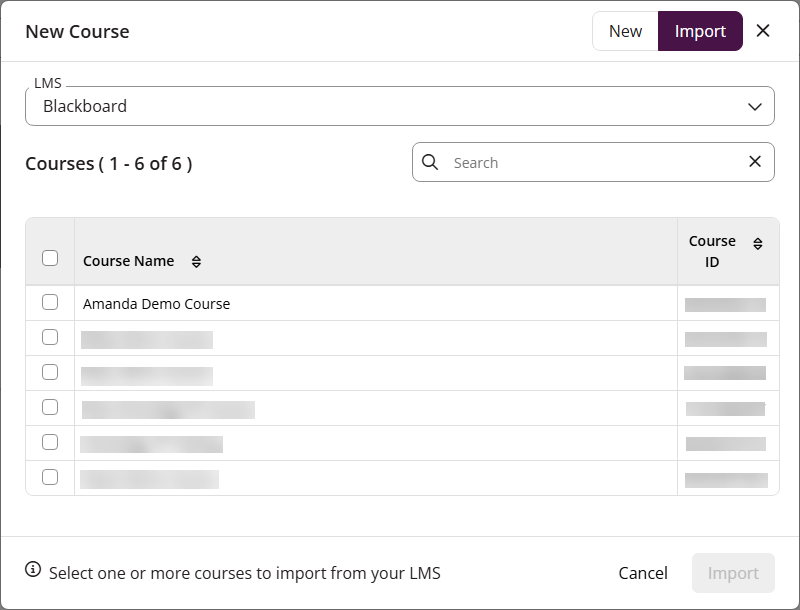The height and width of the screenshot is (610, 800).
Task: Select the Import tab
Action: (x=700, y=31)
